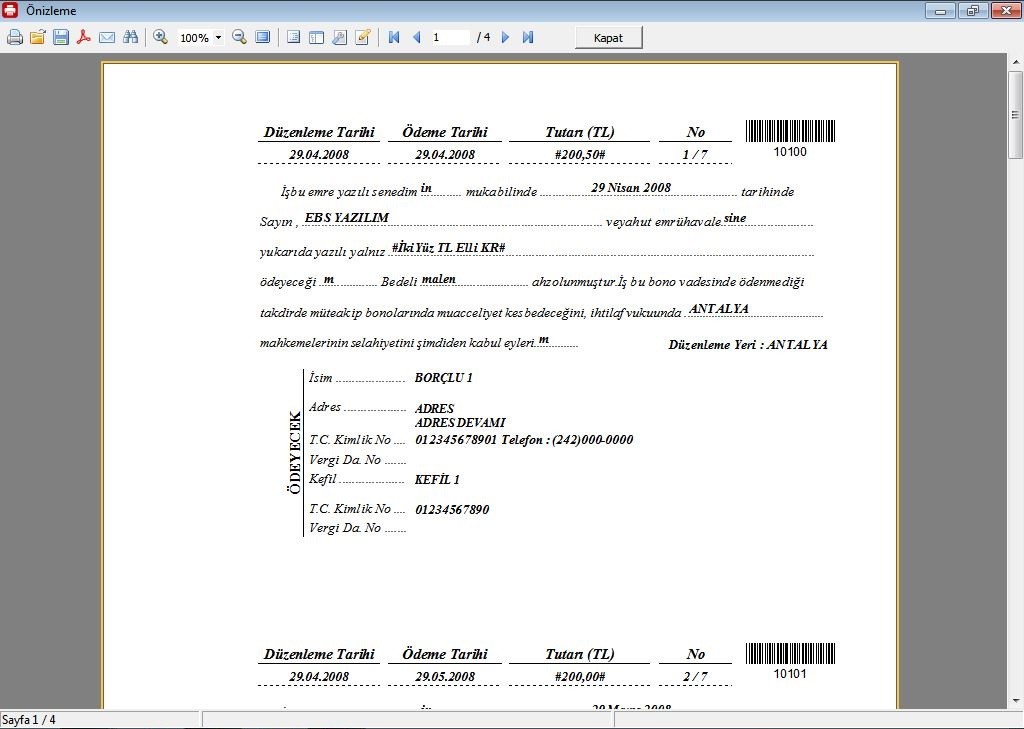Click the amount text #200,50#
Image resolution: width=1024 pixels, height=729 pixels.
pyautogui.click(x=580, y=155)
